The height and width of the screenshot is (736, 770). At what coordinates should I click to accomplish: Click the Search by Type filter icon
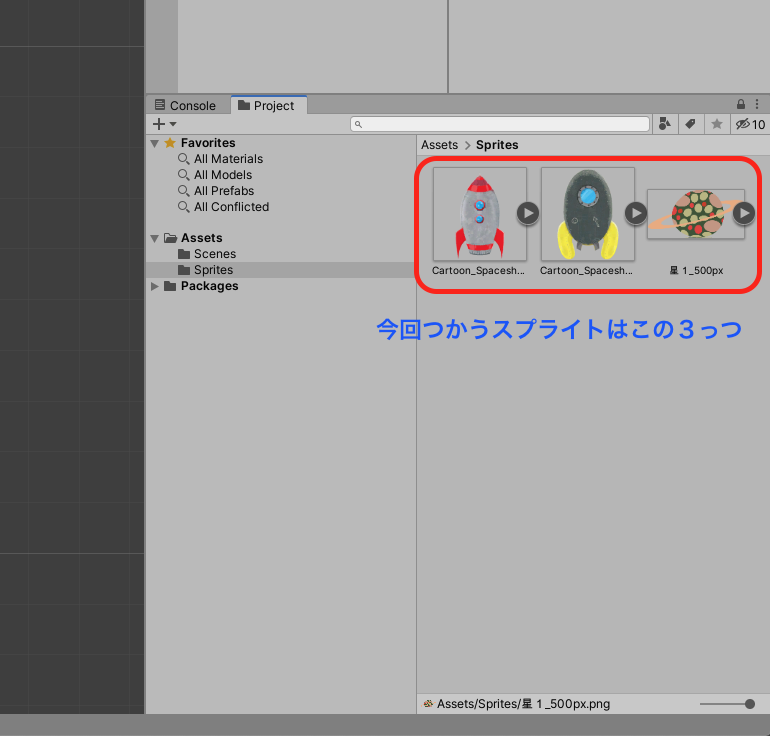(665, 124)
